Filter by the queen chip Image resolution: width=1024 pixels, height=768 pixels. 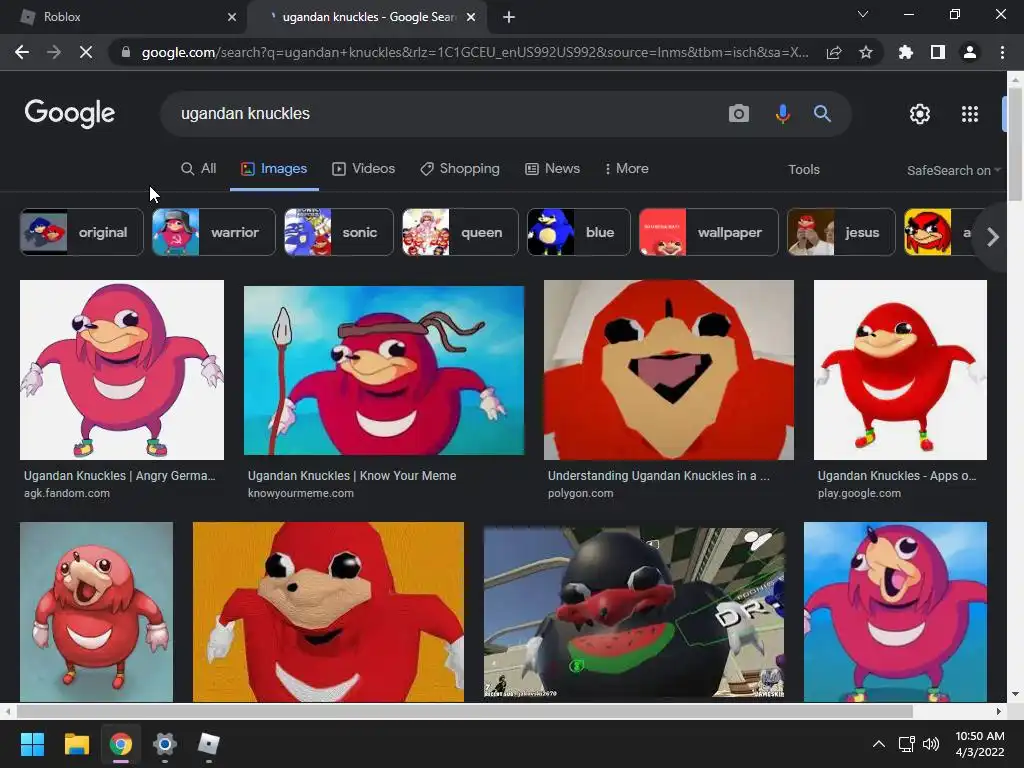pos(460,232)
